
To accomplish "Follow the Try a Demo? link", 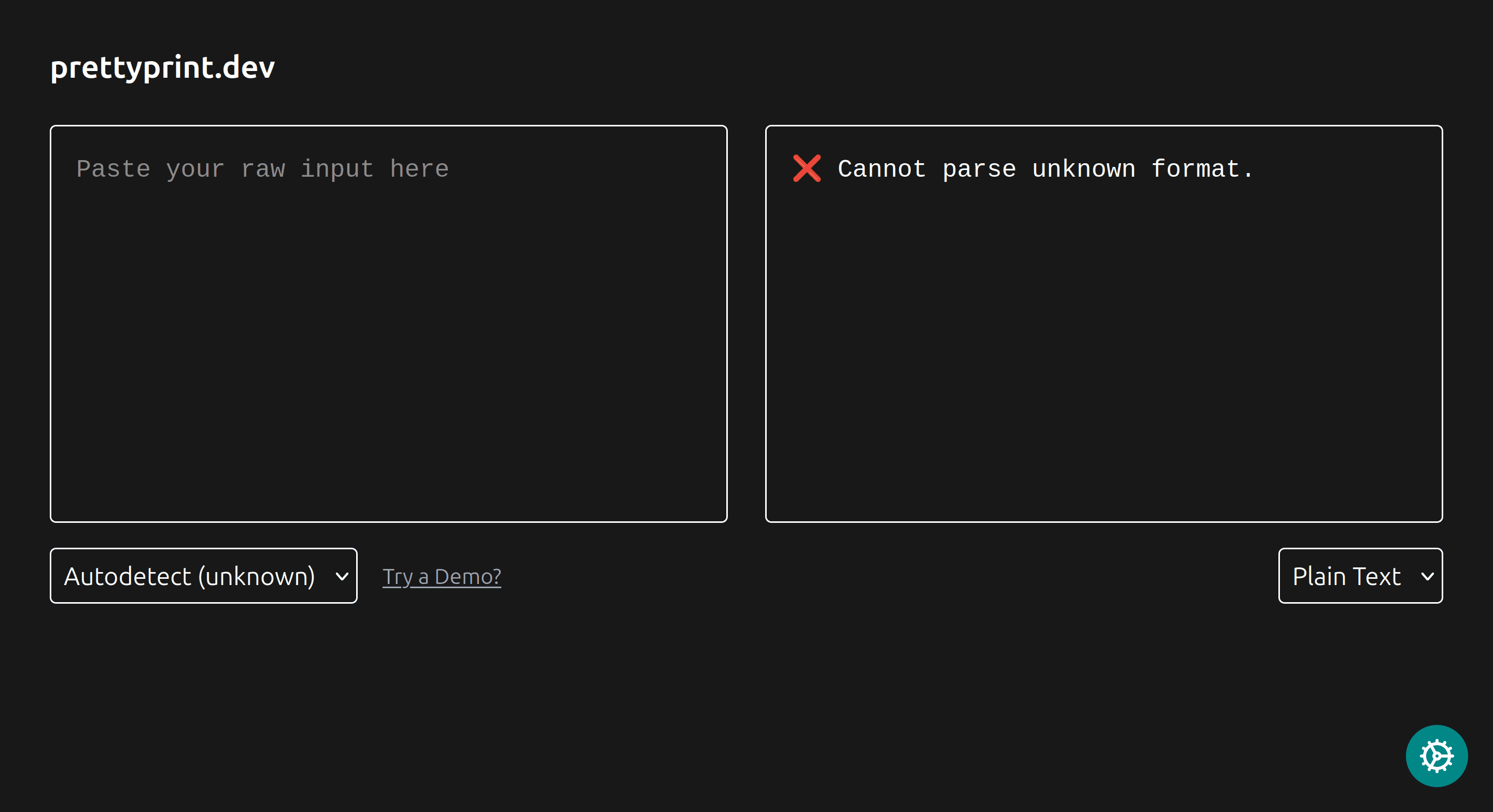I will point(442,576).
